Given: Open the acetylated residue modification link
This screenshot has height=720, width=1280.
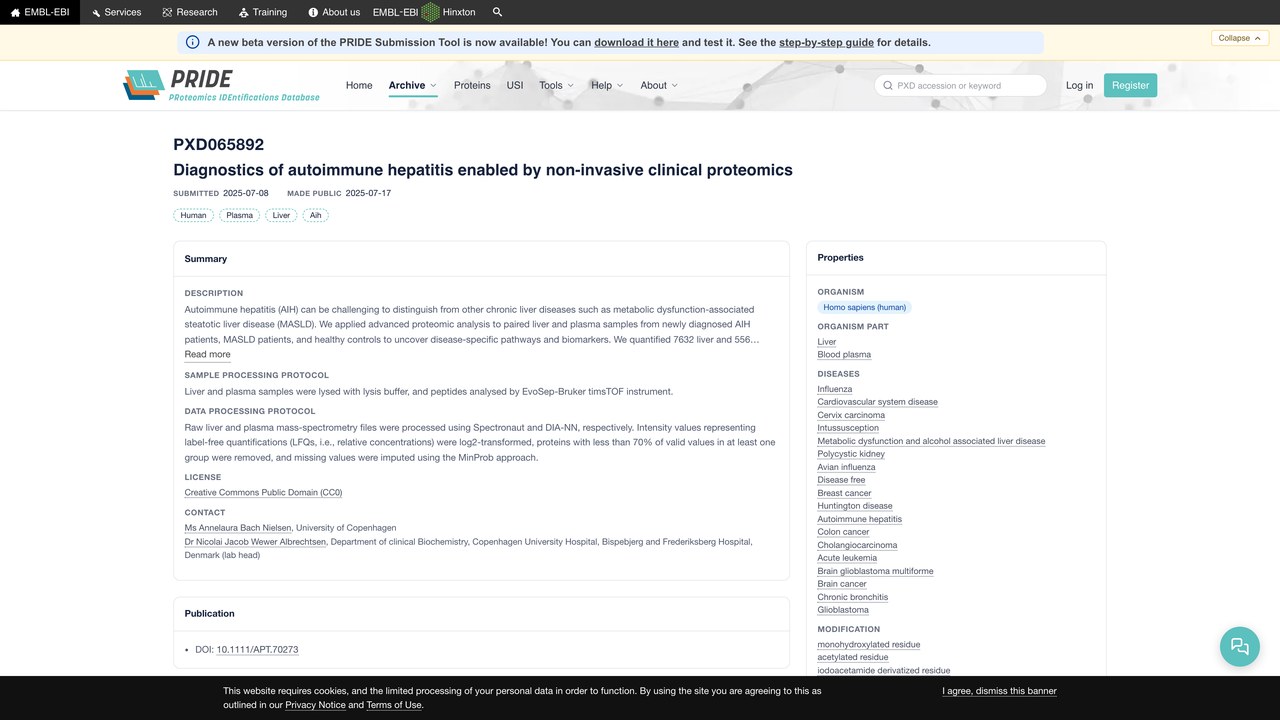Looking at the screenshot, I should pos(853,657).
